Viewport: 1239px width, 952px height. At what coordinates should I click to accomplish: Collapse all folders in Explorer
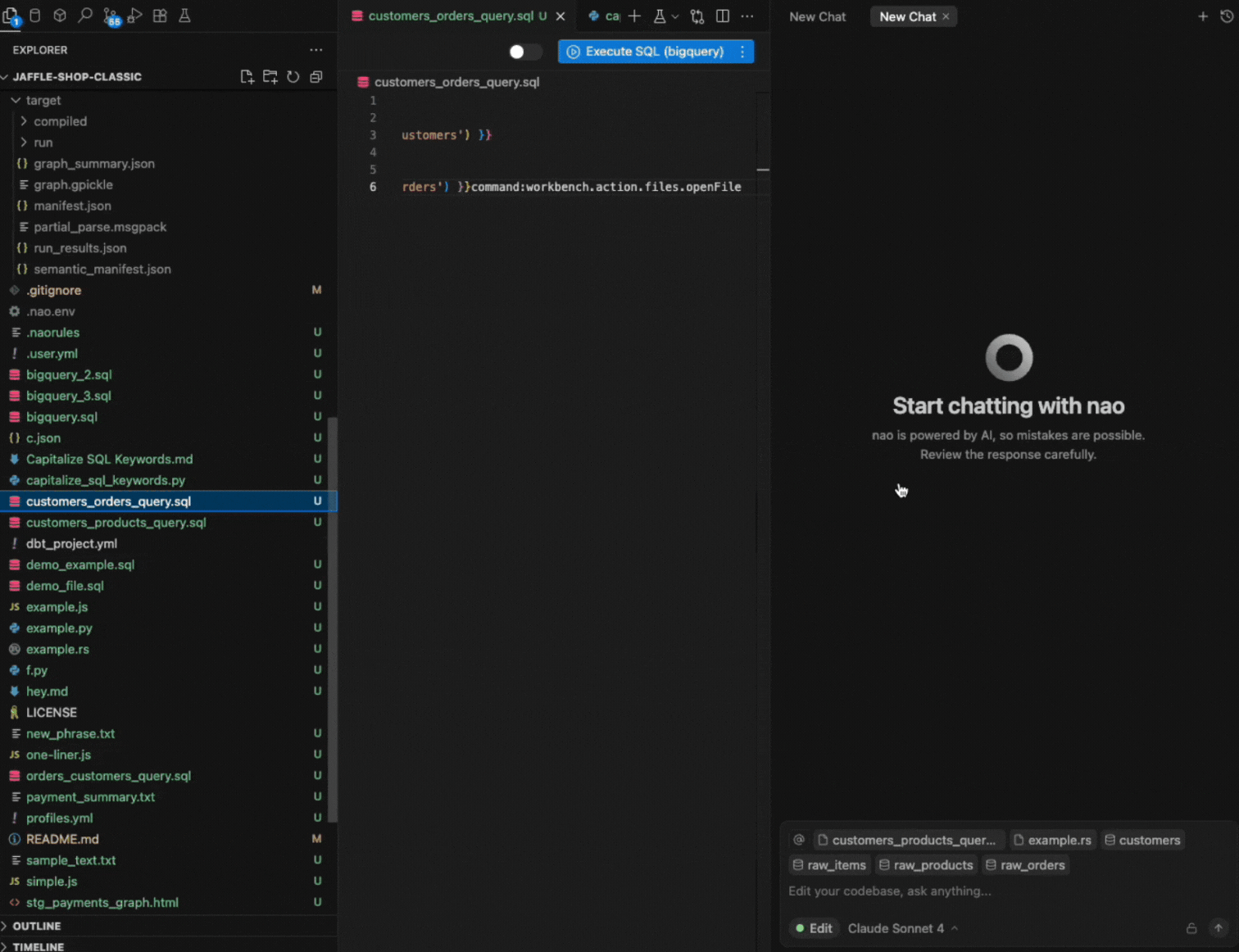pos(316,77)
